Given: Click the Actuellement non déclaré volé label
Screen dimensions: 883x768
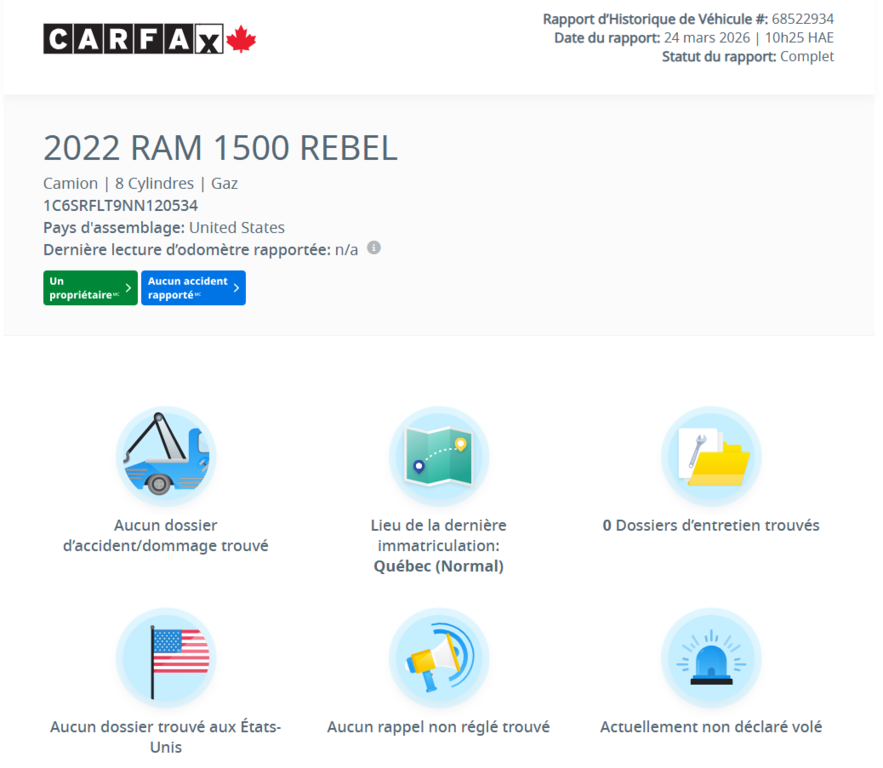Looking at the screenshot, I should point(711,727).
